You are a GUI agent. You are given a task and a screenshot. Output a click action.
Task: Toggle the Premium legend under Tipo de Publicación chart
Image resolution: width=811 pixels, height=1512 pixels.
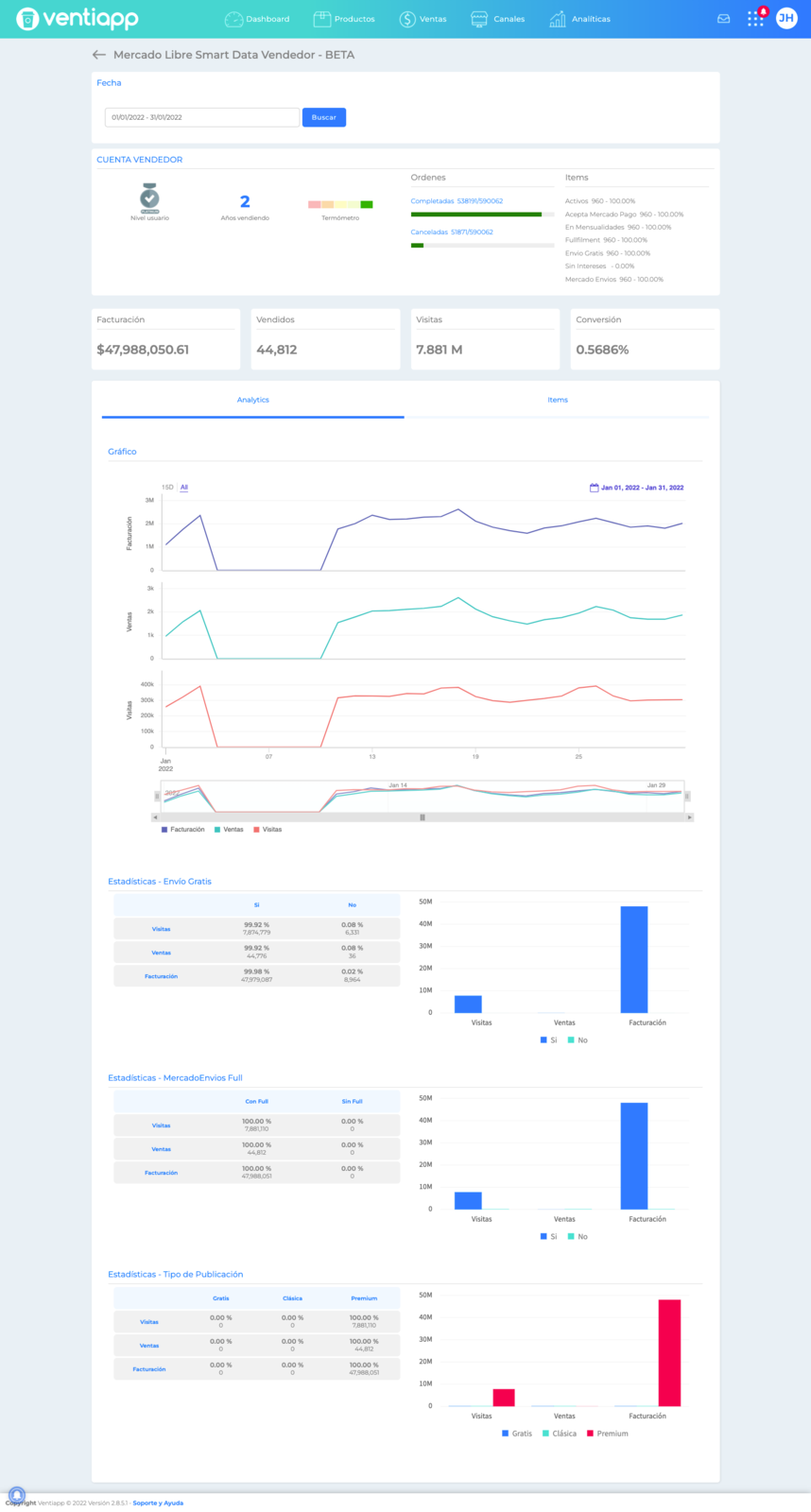click(608, 1434)
